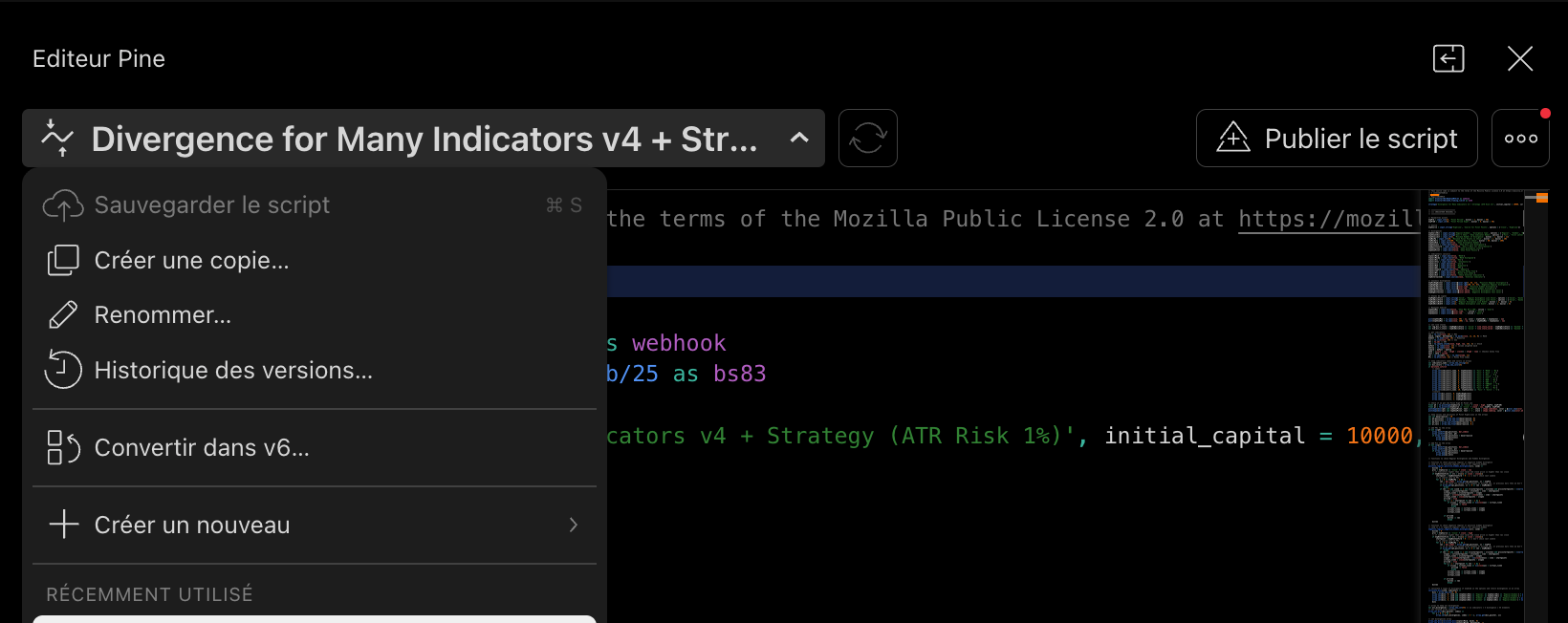The width and height of the screenshot is (1568, 623).
Task: Close the Pine Editor panel
Action: tap(1520, 58)
